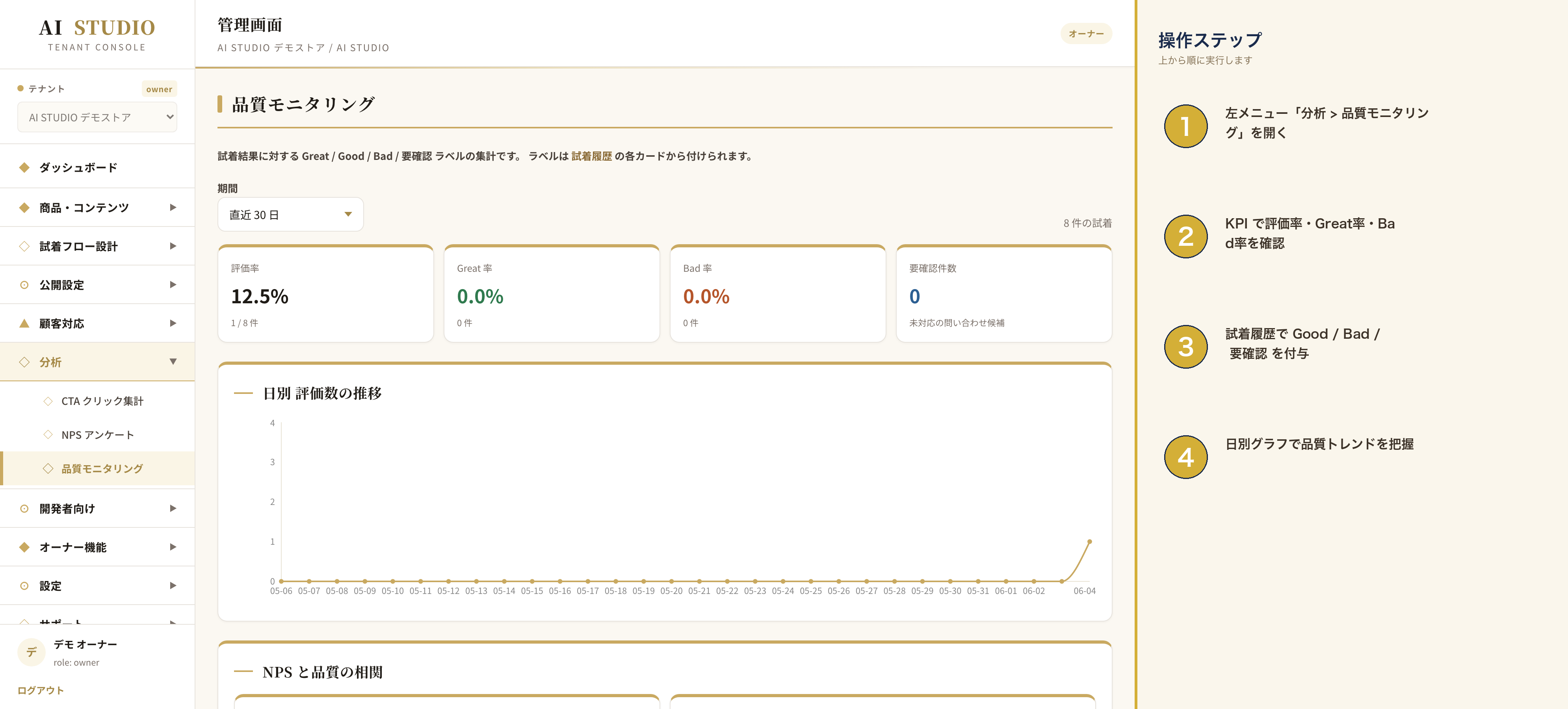
Task: Click the Bad 率 0.0% KPI card
Action: 777,294
